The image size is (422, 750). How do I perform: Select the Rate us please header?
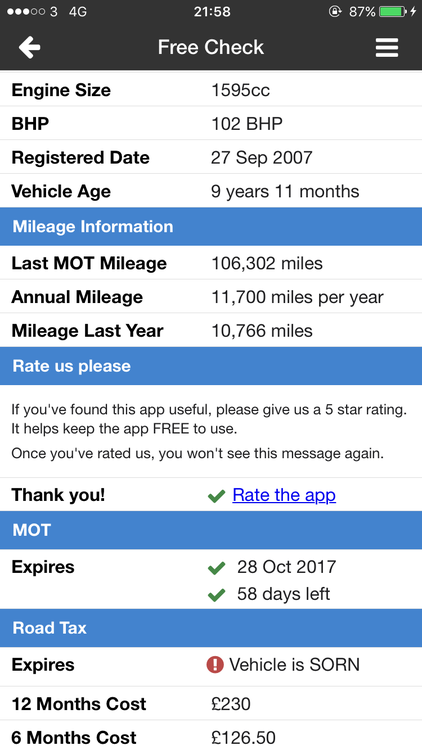tap(211, 366)
